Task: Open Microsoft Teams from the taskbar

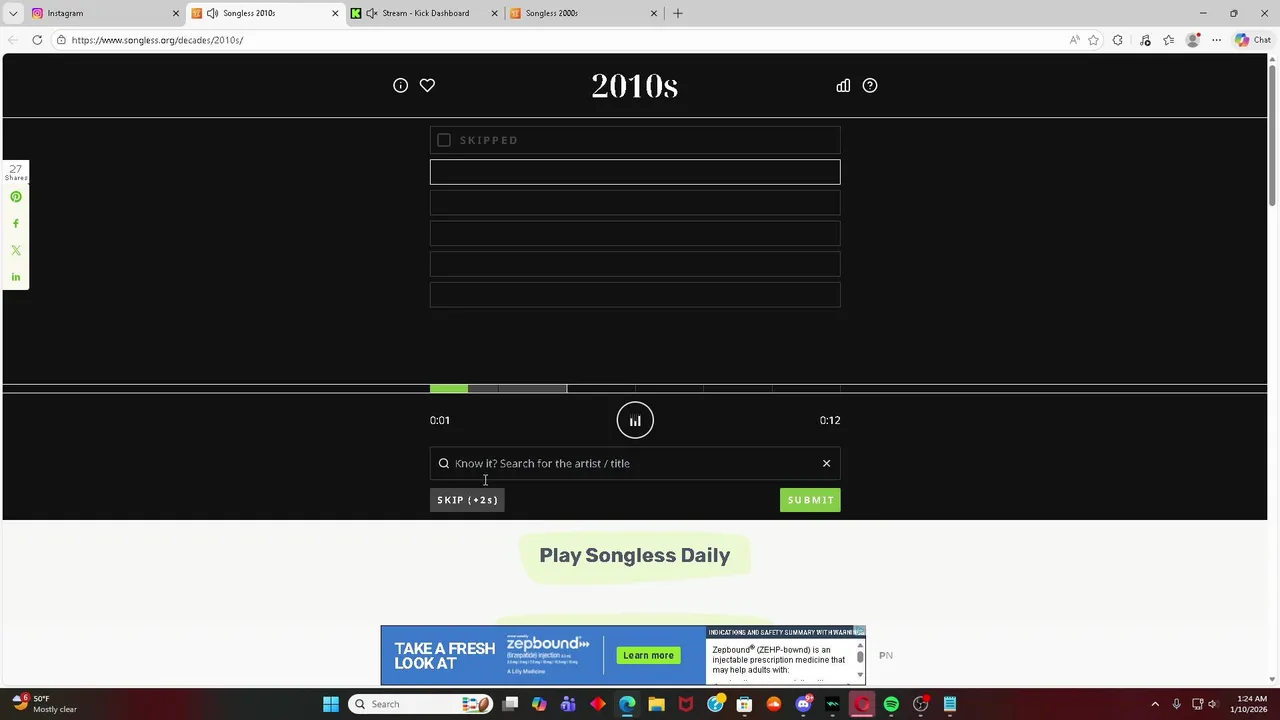Action: click(568, 704)
